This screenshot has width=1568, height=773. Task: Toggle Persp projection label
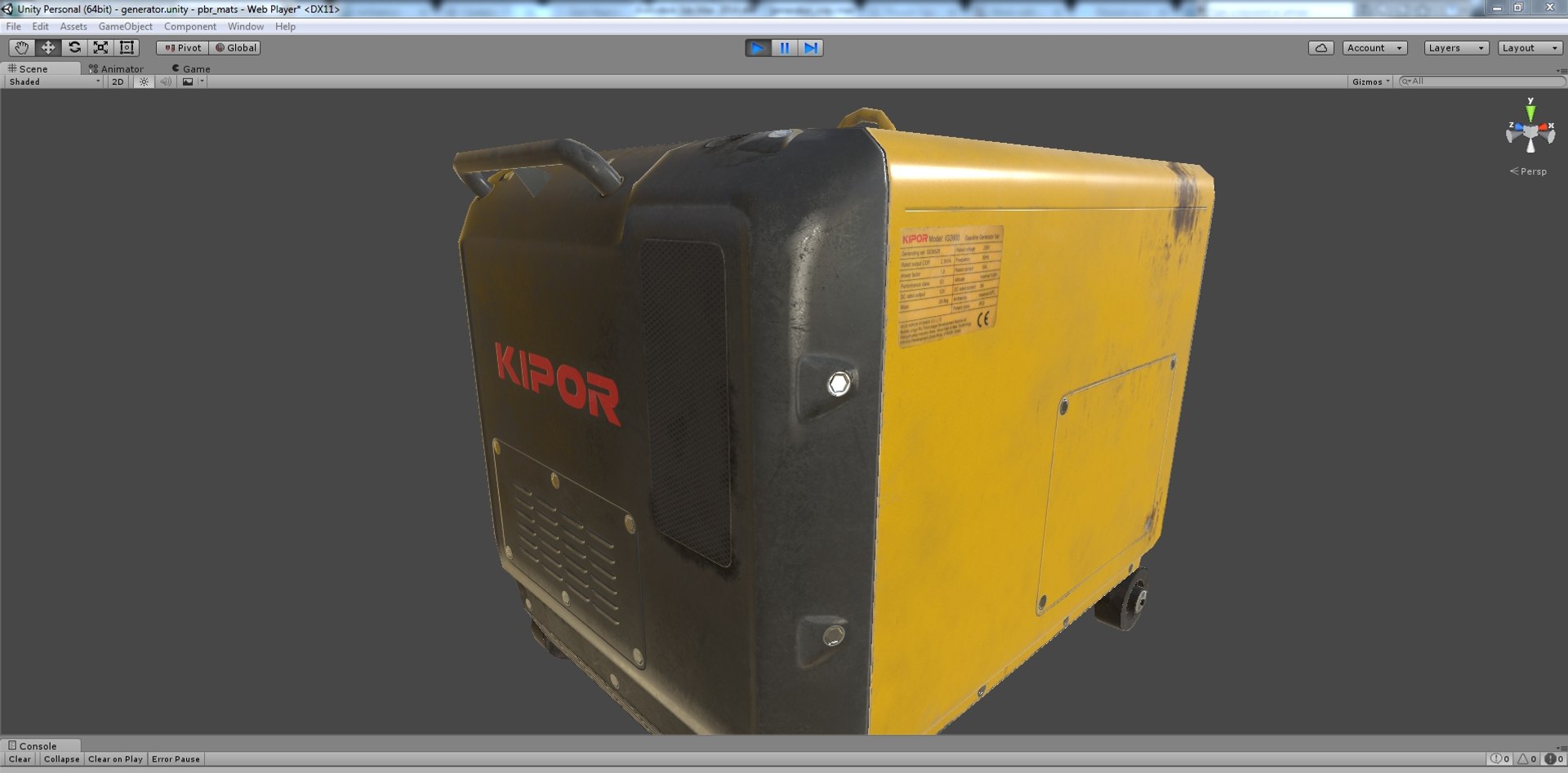click(x=1529, y=171)
